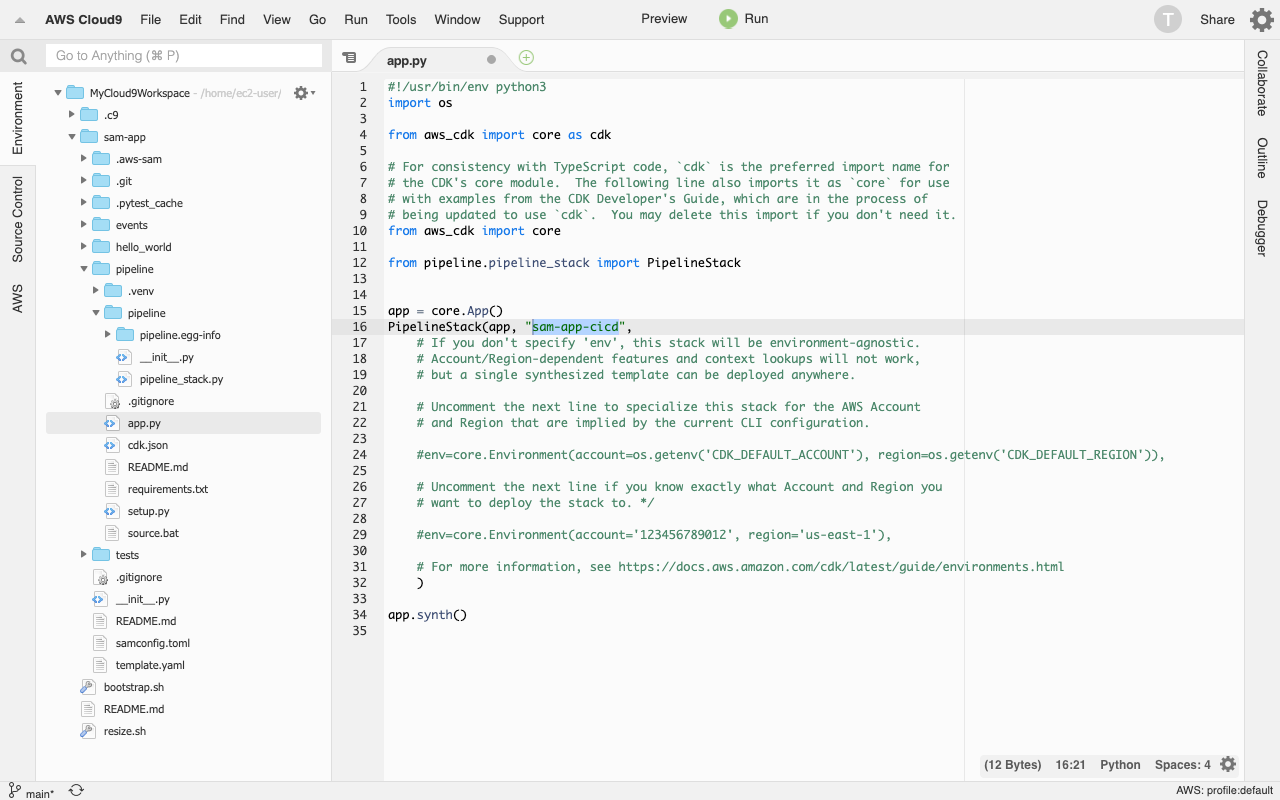Collapse the top menu bar arrow
Viewport: 1280px width, 800px height.
(x=20, y=20)
